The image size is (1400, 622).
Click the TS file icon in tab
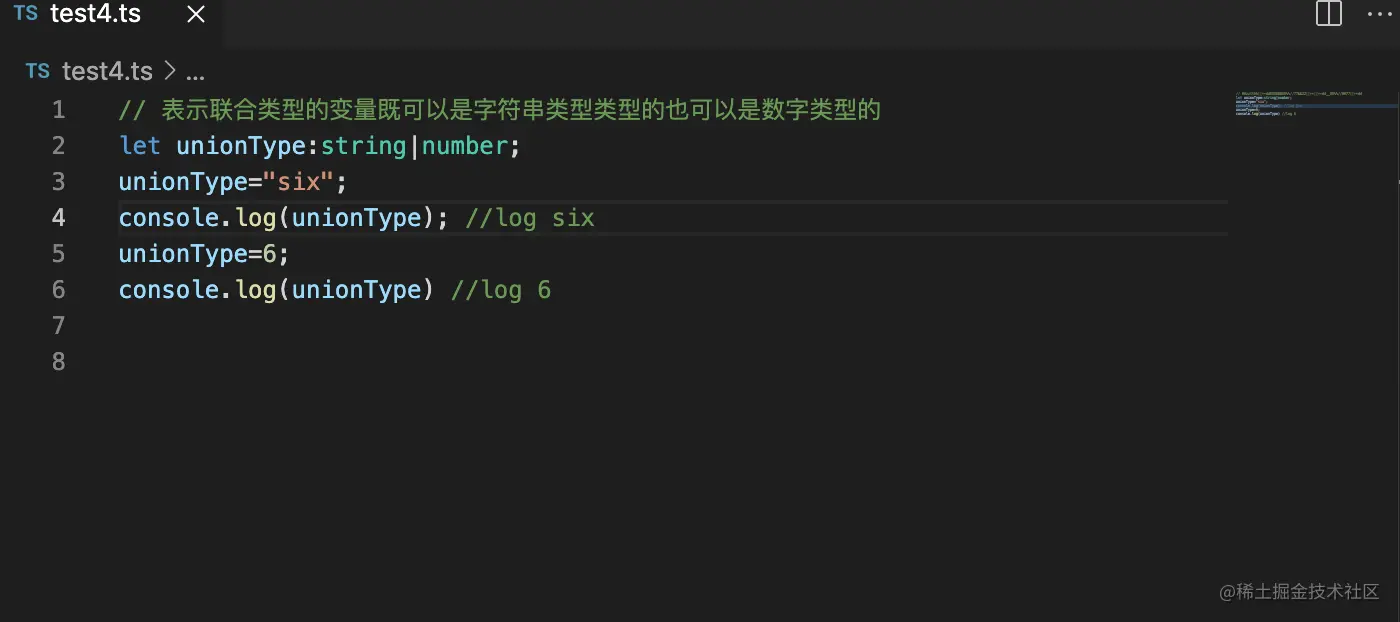[x=26, y=14]
